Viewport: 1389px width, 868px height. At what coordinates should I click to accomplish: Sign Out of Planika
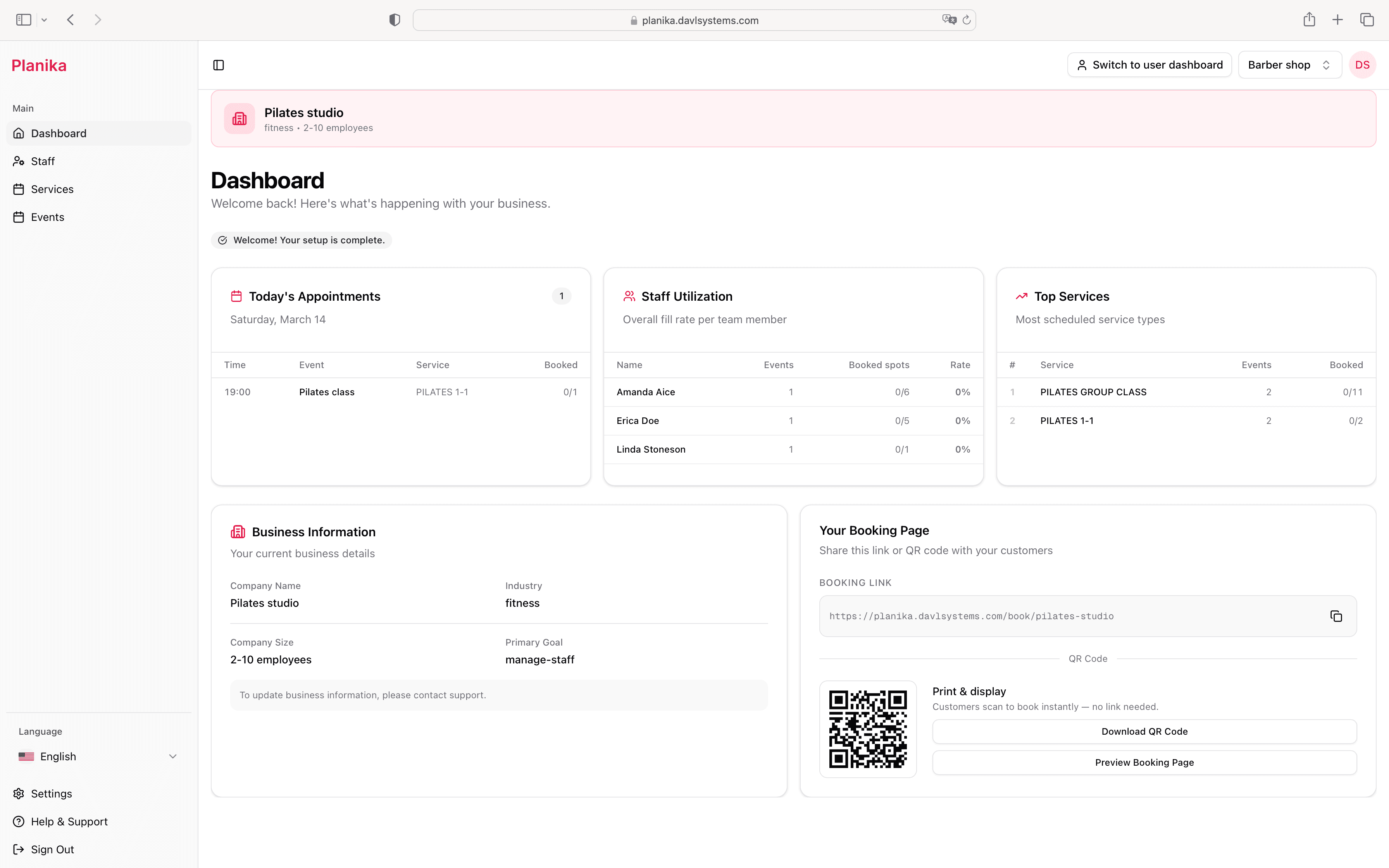pyautogui.click(x=98, y=850)
